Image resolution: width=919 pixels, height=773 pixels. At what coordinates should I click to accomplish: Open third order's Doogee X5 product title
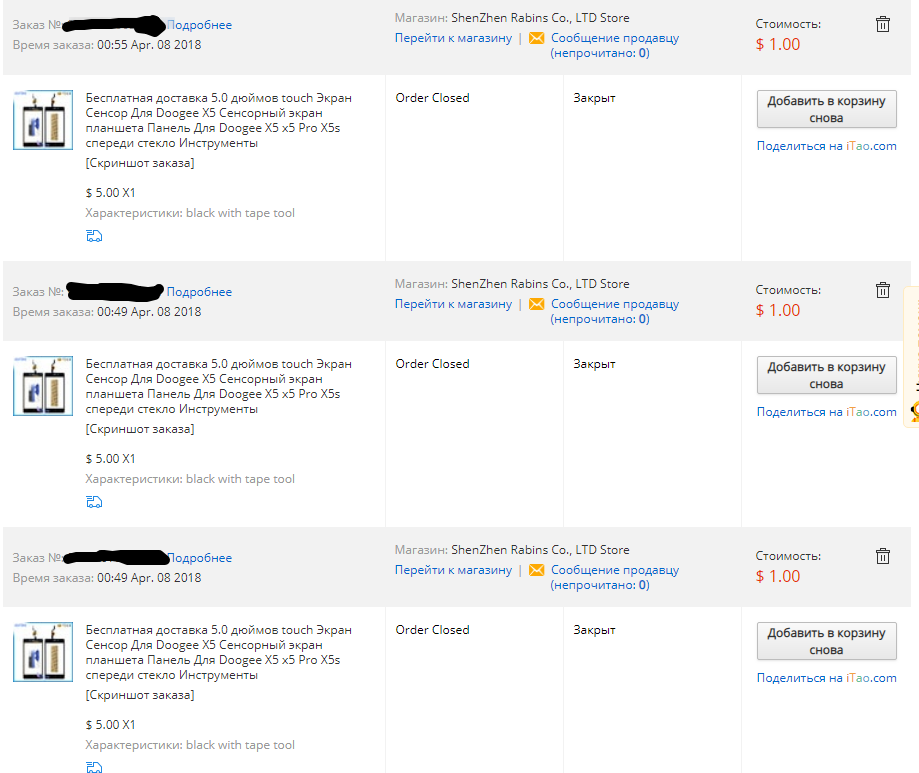218,652
